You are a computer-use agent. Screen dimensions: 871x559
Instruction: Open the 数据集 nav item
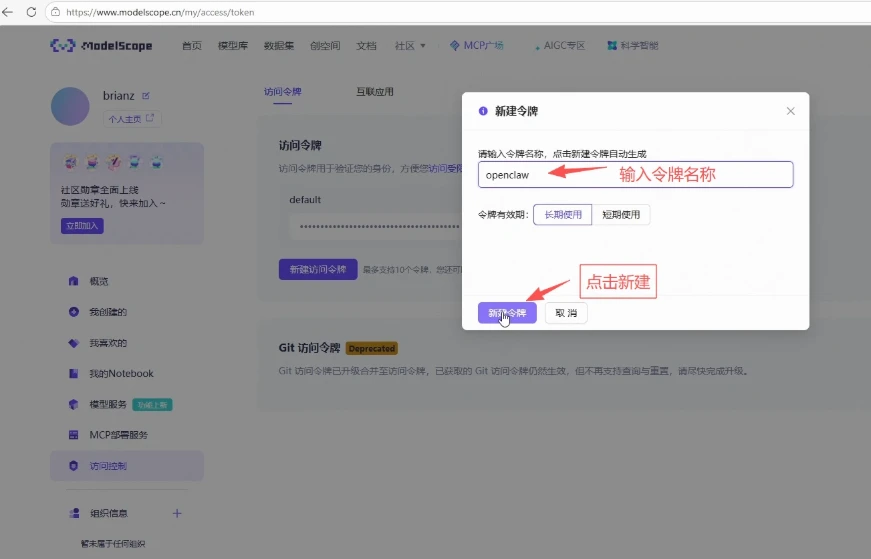point(279,46)
